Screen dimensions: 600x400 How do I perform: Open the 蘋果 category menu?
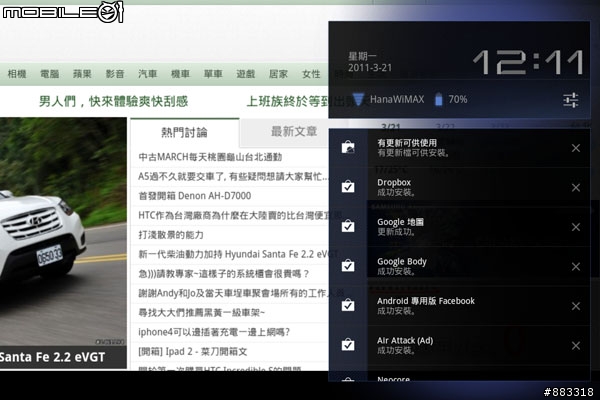(82, 74)
